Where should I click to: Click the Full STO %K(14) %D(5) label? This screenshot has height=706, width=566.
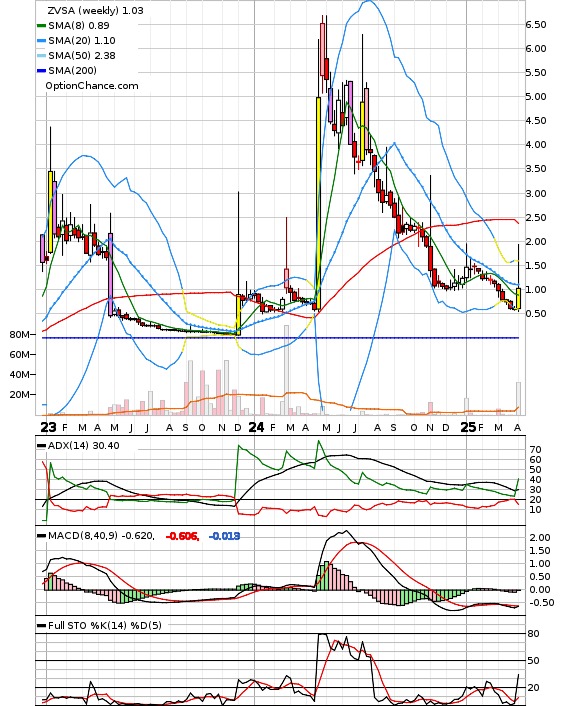pos(105,625)
